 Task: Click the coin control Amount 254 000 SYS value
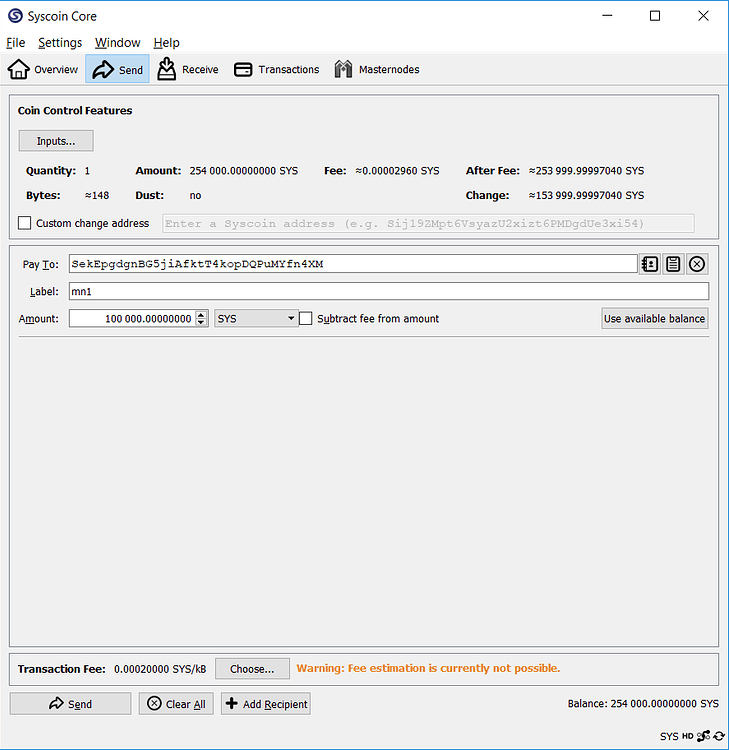pos(243,171)
